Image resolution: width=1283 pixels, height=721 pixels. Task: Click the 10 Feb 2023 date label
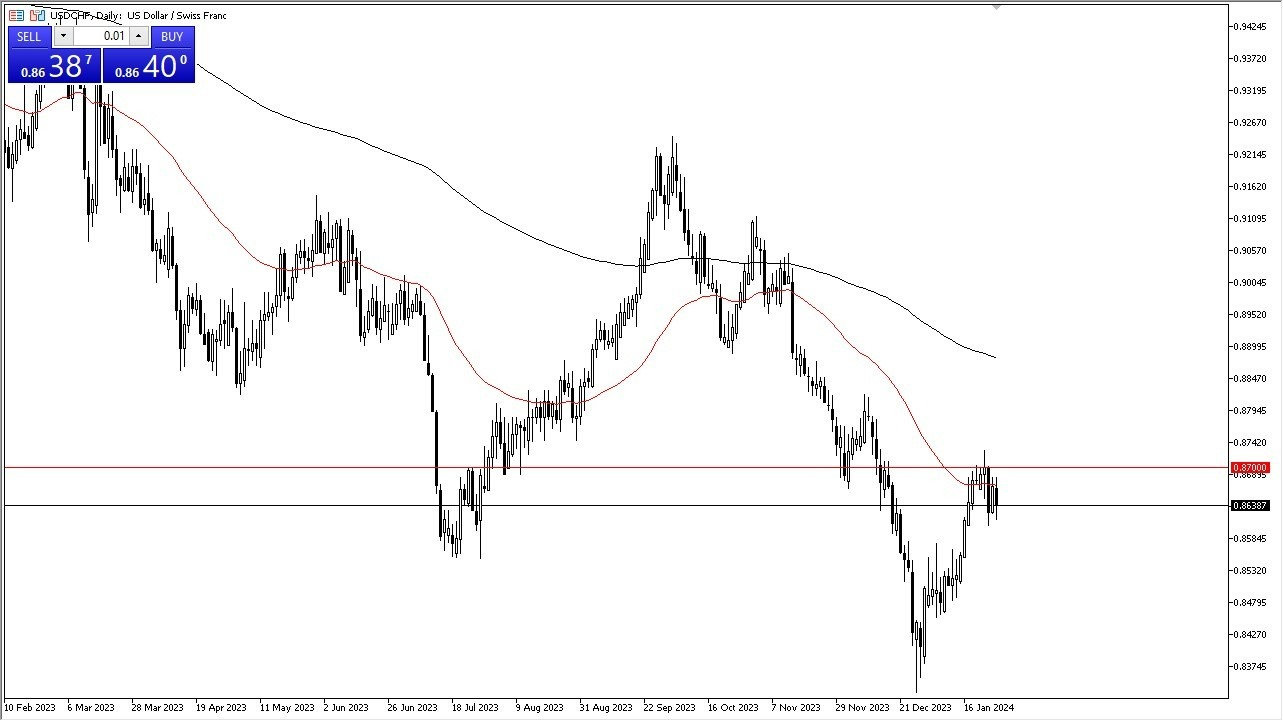tap(31, 707)
